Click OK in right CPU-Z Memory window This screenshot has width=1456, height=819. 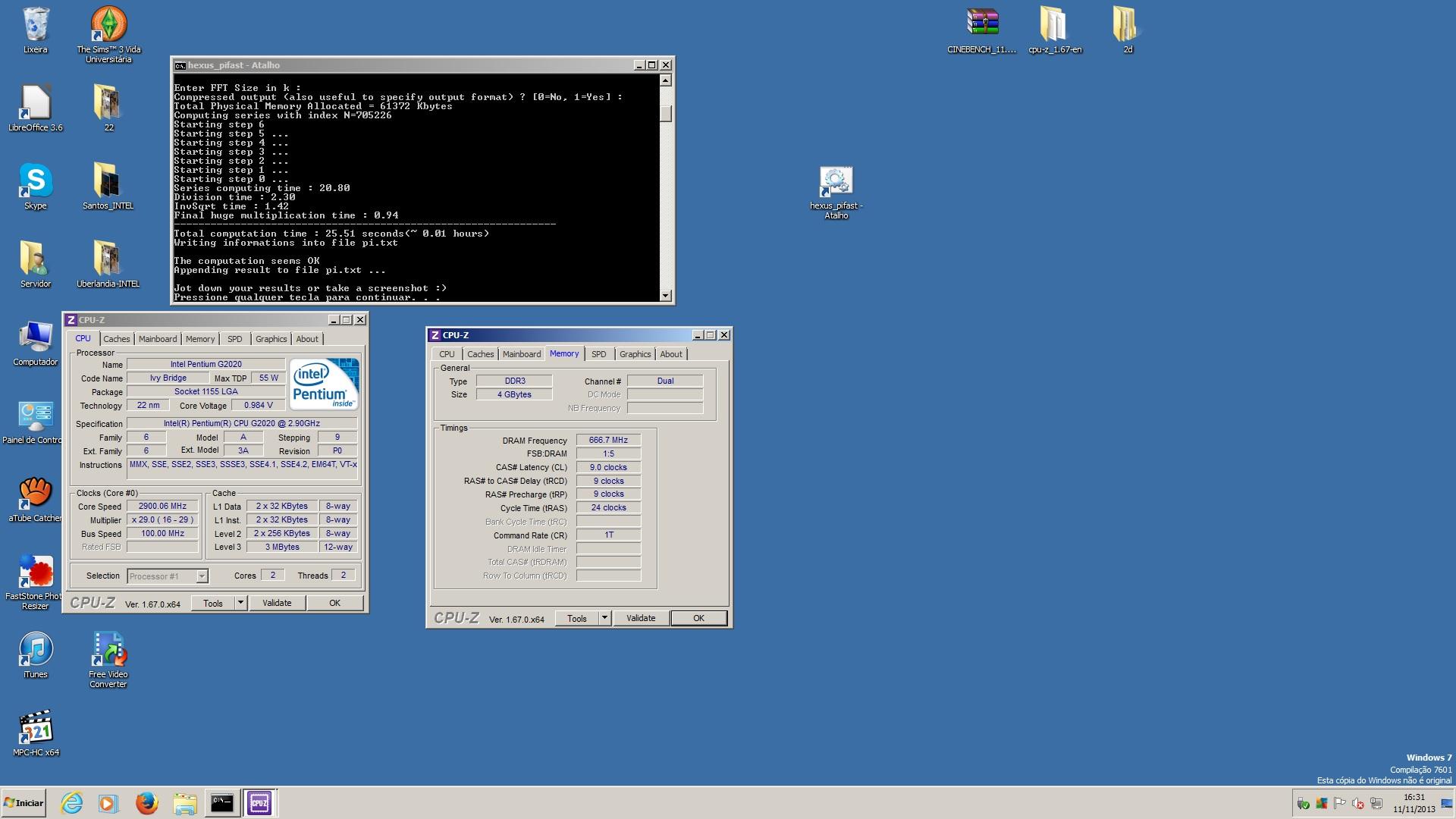point(698,618)
